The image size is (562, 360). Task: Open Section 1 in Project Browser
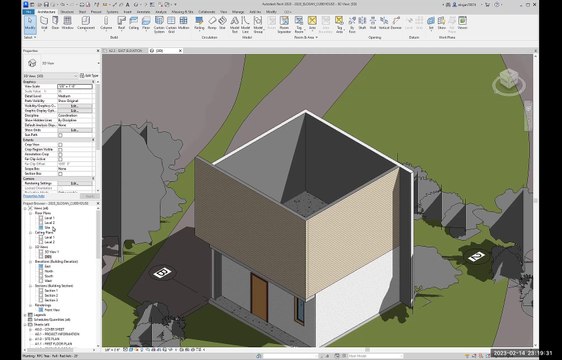pos(51,291)
